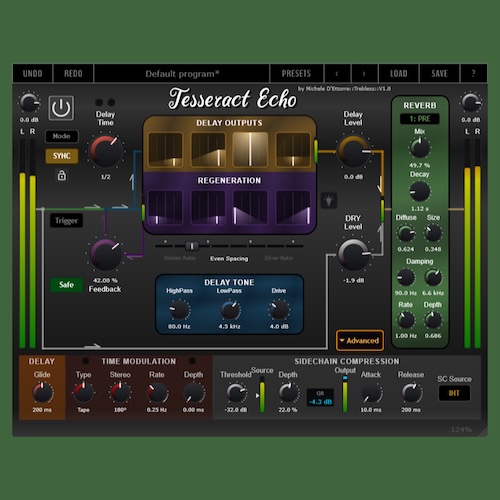Click the fourth Regeneration panel

coord(293,207)
